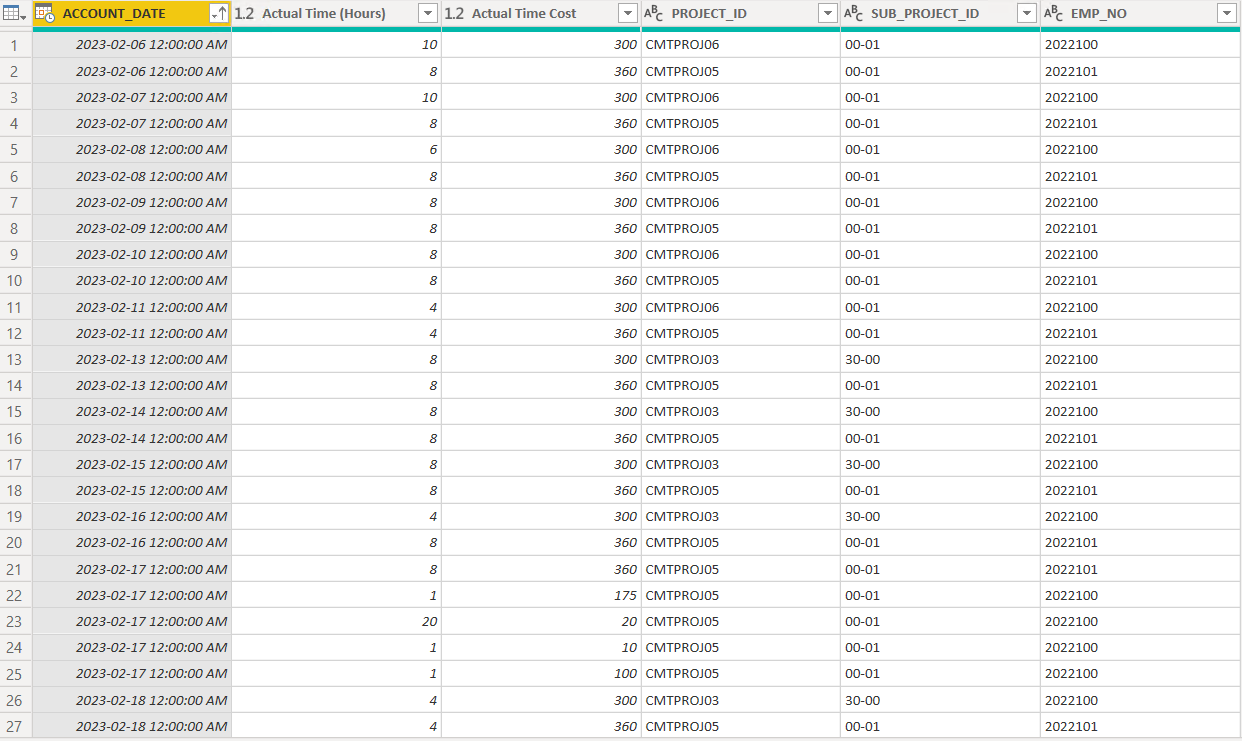Change ACCOUNT_DATE data type via date/time icon

(45, 14)
